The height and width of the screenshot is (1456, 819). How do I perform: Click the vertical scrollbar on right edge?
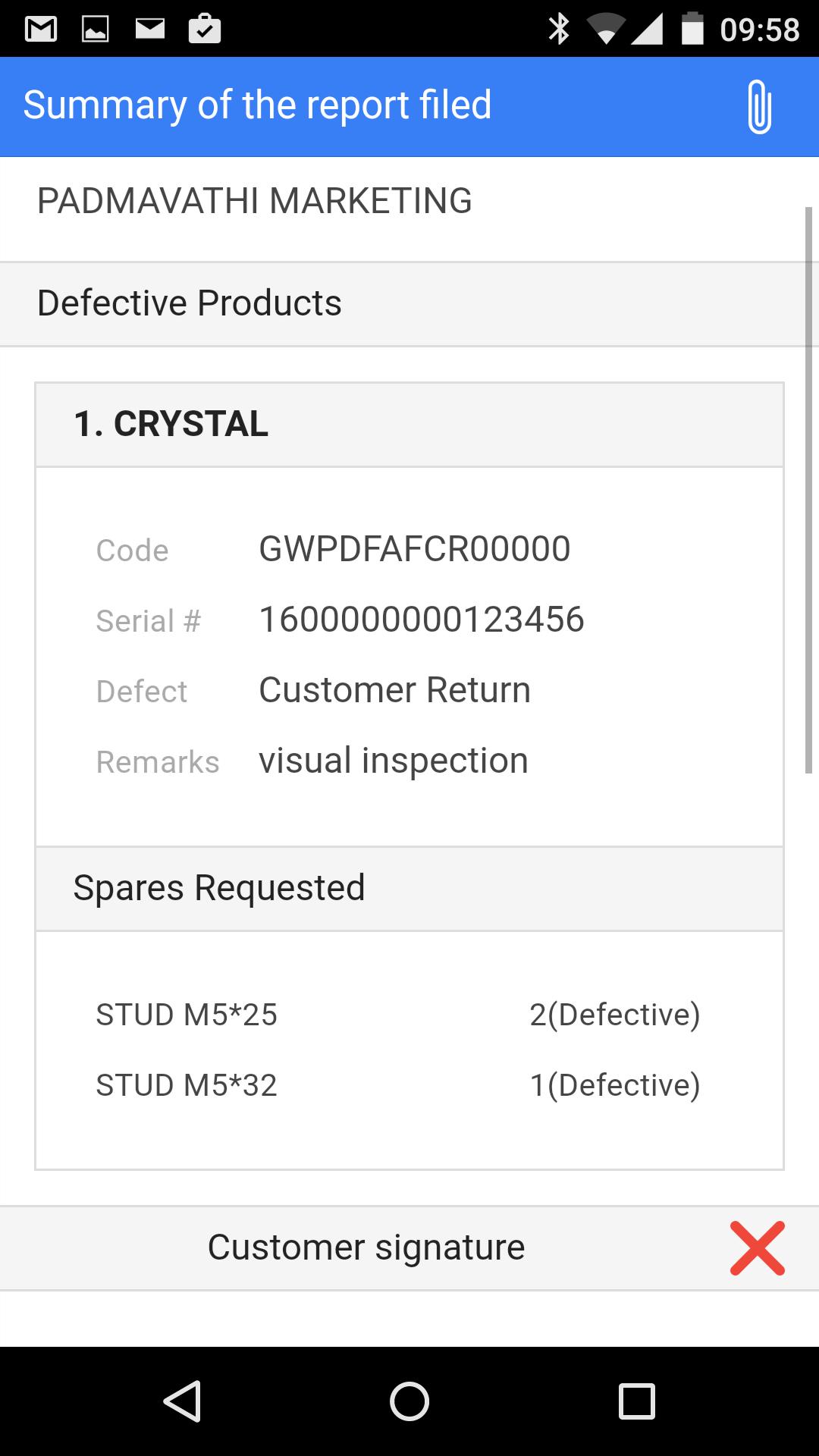808,489
